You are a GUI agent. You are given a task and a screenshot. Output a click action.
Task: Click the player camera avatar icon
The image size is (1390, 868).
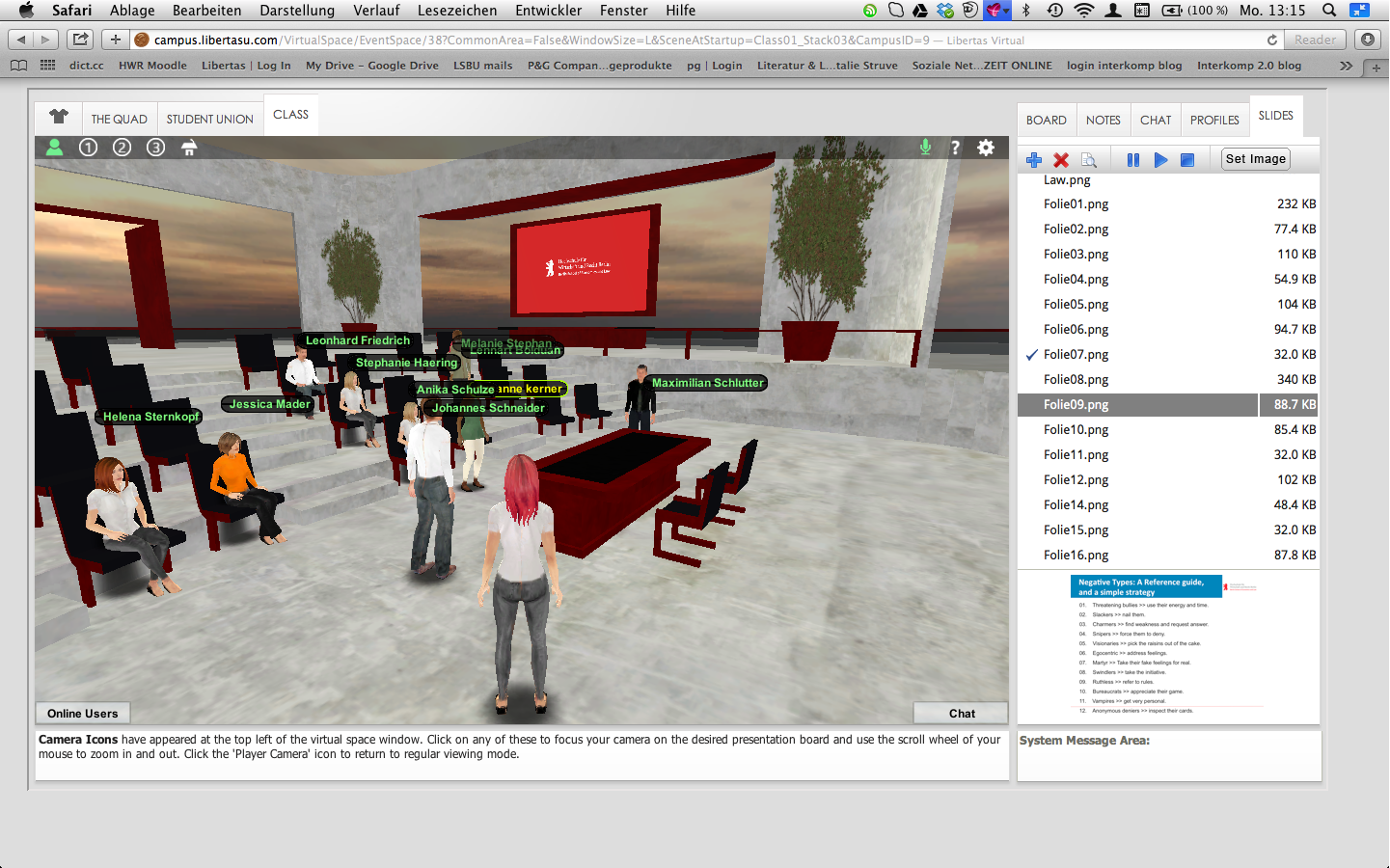pos(55,148)
